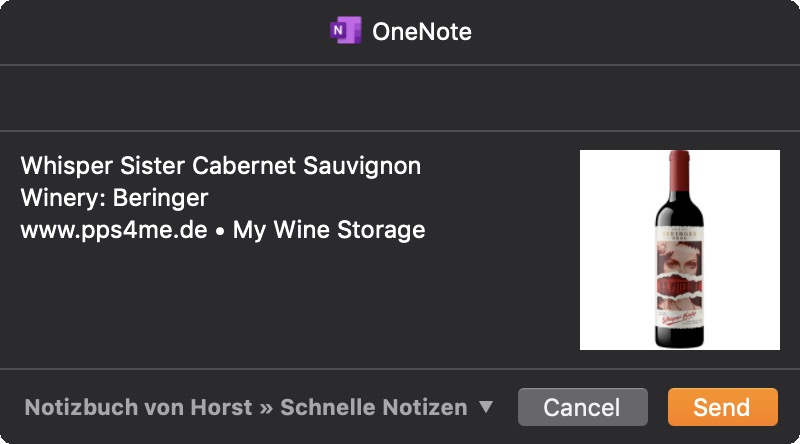This screenshot has width=800, height=444.
Task: Choose the Notizbuch von Horst notebook label
Action: click(x=138, y=407)
